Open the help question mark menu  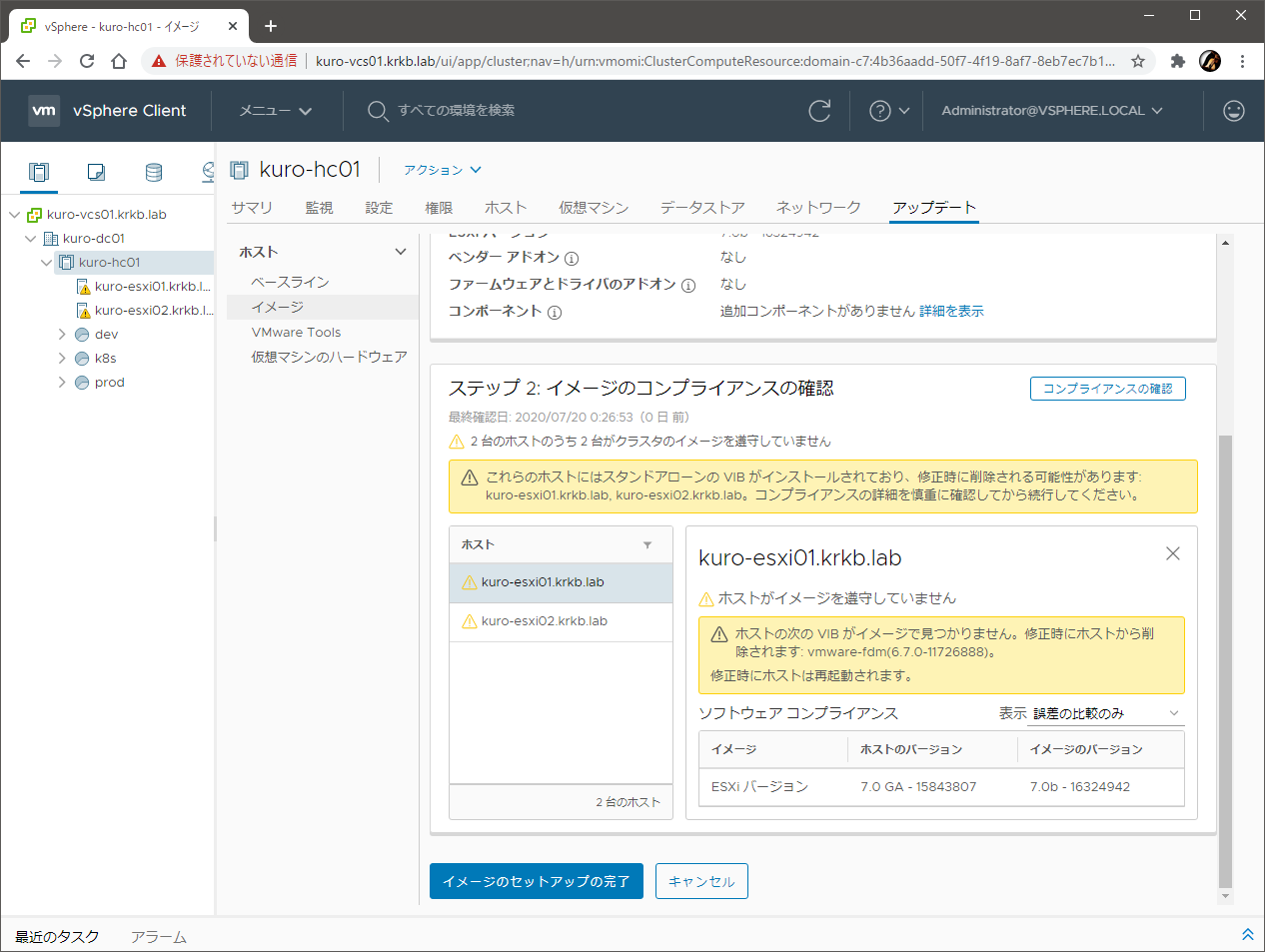pos(888,111)
